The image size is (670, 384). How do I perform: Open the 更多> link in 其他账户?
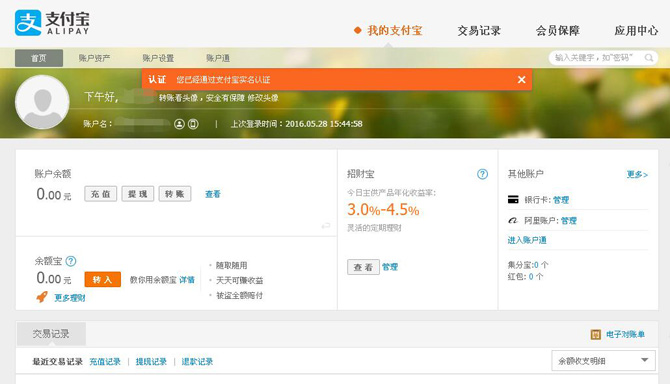click(637, 174)
